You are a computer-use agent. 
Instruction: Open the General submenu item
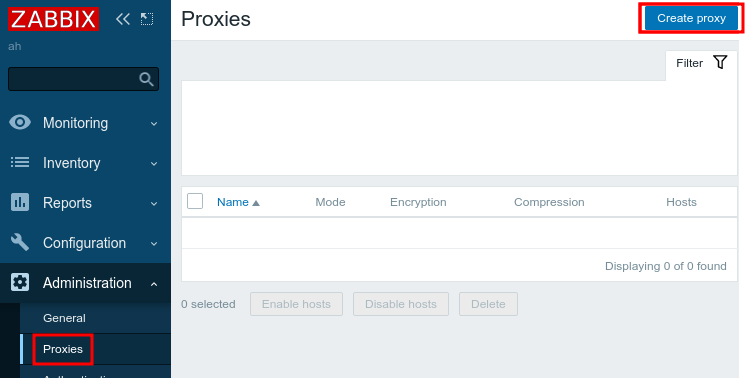[64, 318]
